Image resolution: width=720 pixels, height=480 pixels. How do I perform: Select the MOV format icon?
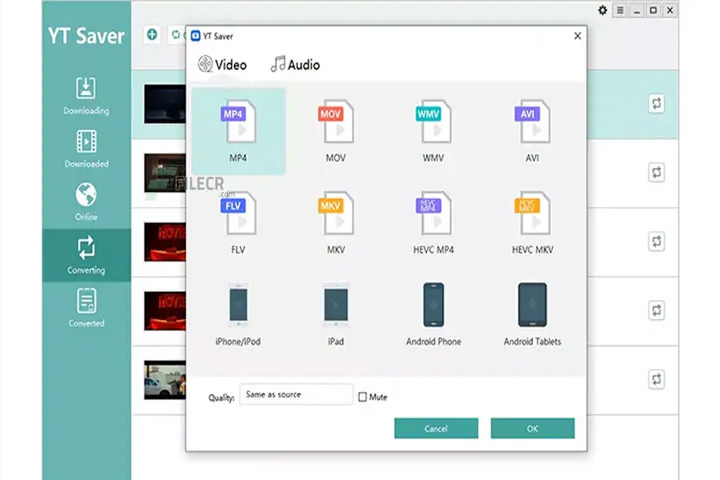336,122
